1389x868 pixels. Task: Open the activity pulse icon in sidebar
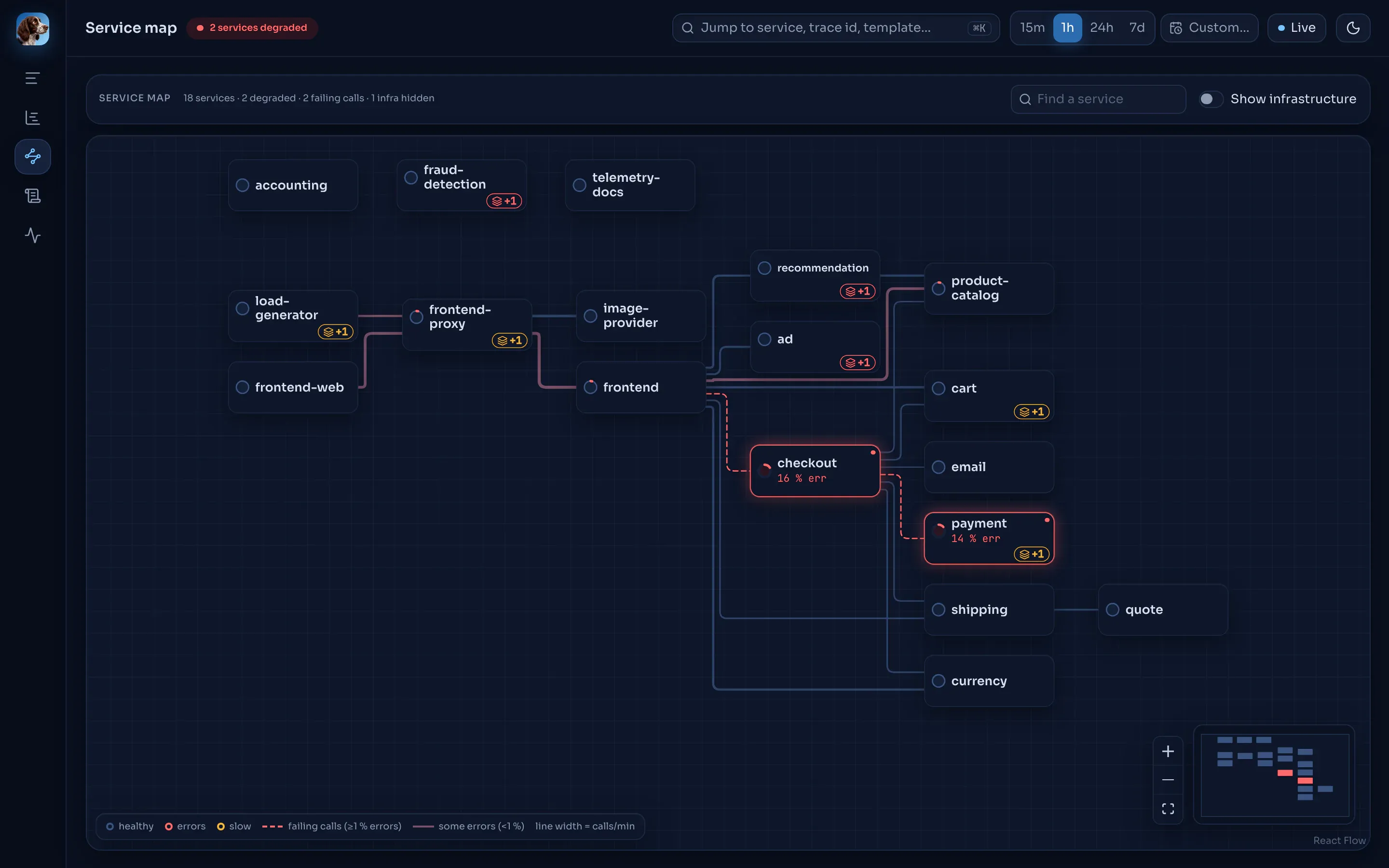(33, 235)
